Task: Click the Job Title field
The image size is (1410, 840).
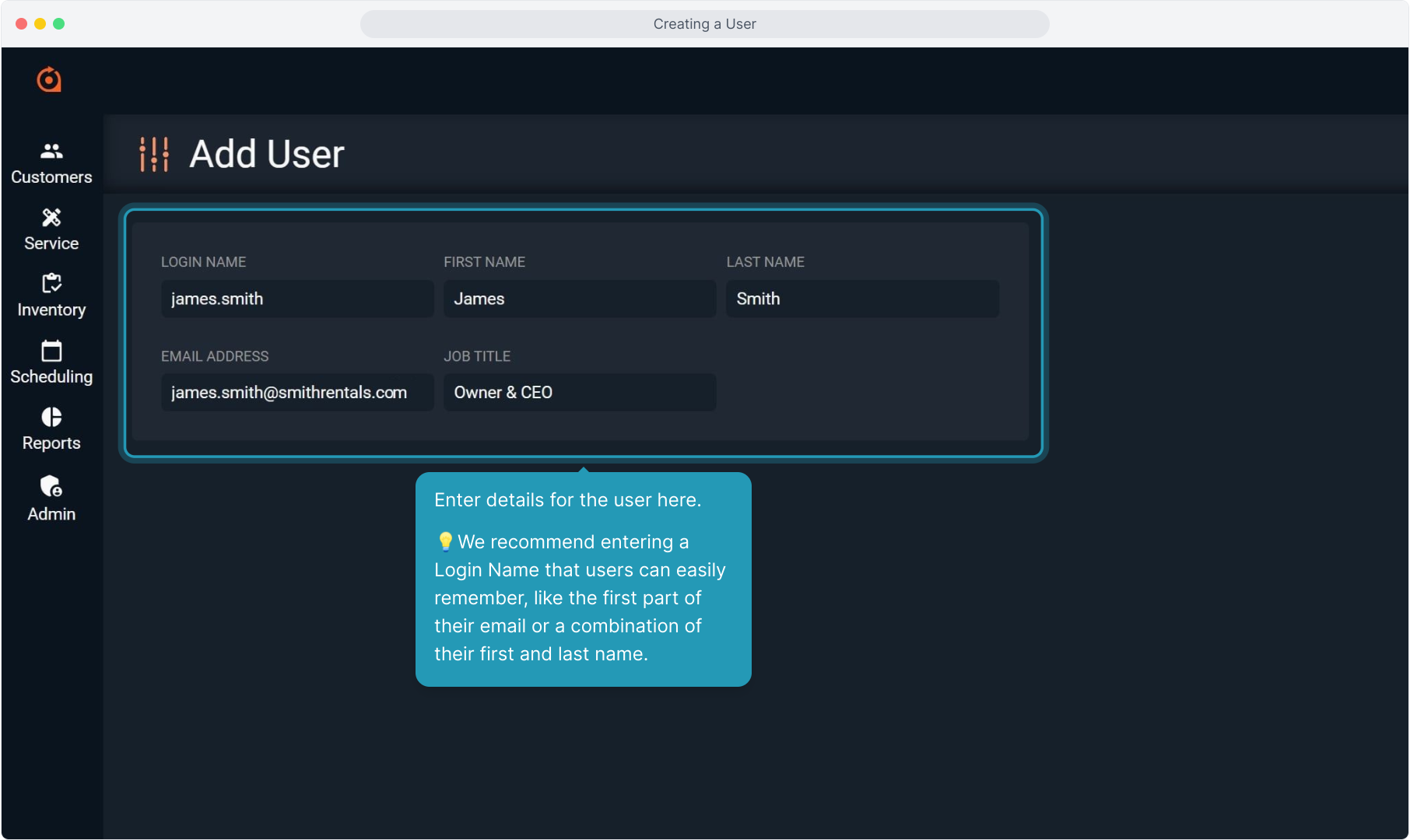Action: click(579, 393)
